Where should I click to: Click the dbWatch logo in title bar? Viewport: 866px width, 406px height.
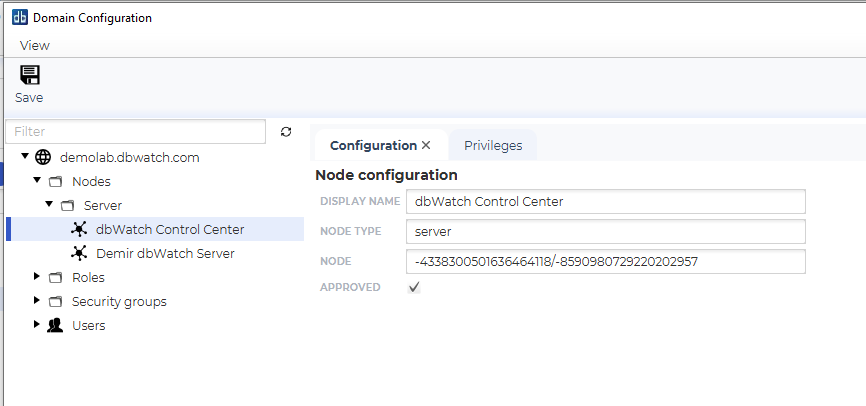point(20,17)
